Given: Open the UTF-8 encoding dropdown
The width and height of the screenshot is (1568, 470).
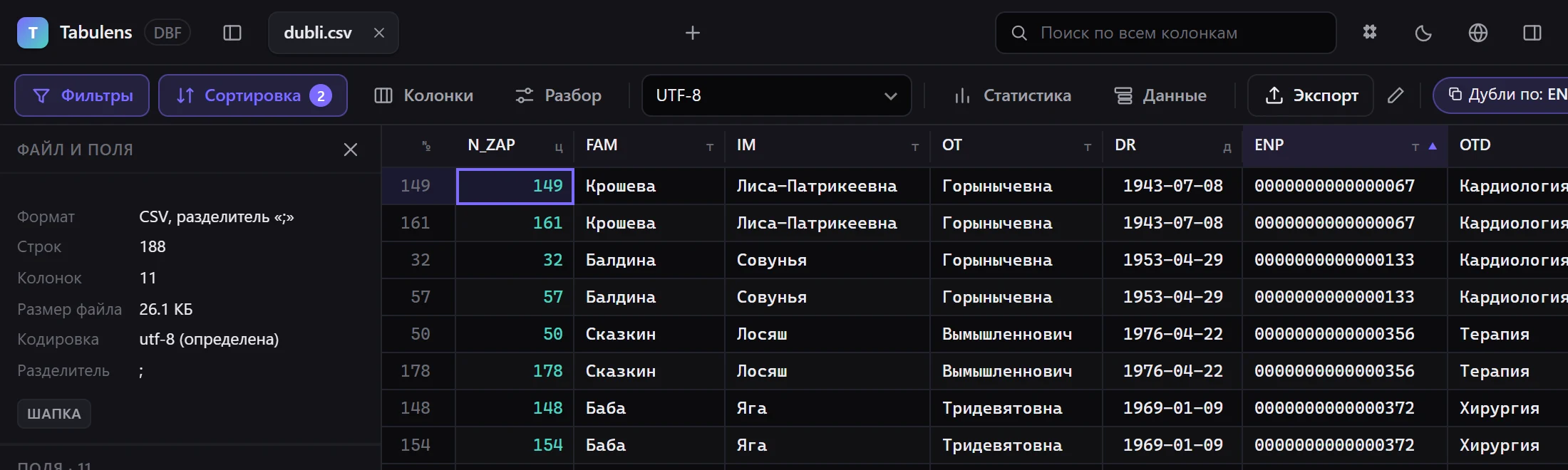Looking at the screenshot, I should 777,95.
